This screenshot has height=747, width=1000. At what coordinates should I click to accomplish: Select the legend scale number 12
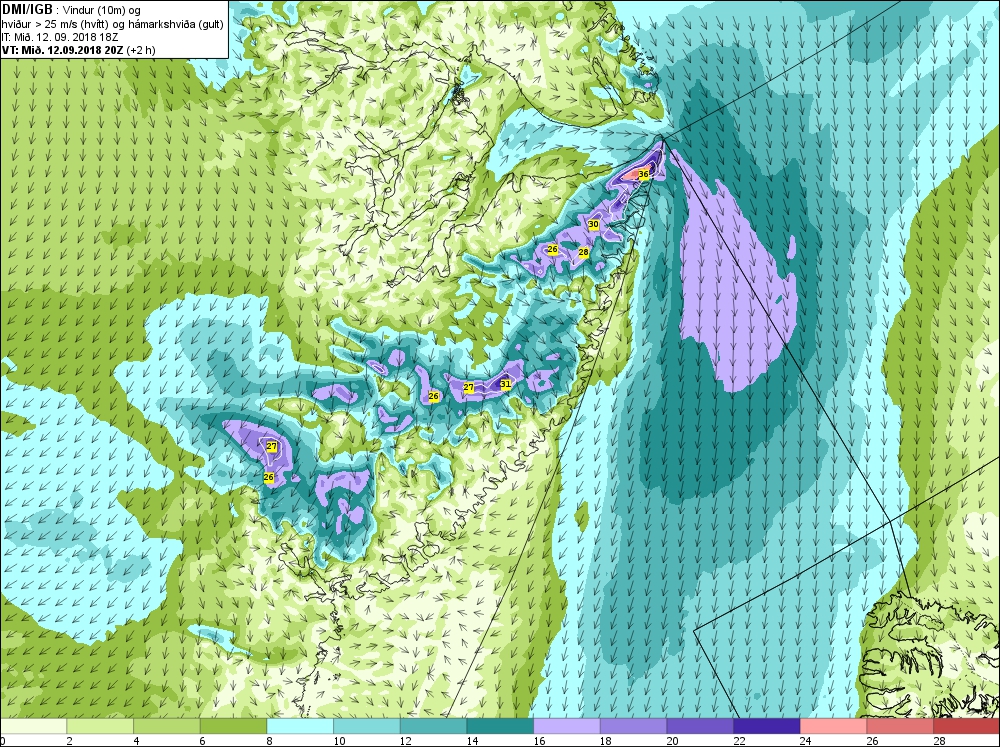[406, 741]
